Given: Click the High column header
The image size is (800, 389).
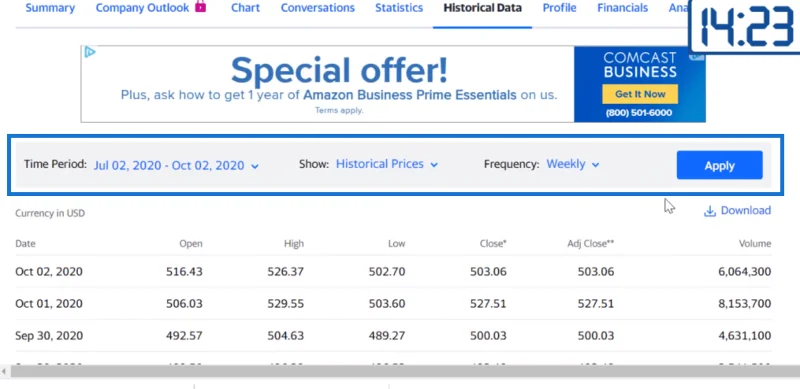Looking at the screenshot, I should [x=294, y=244].
